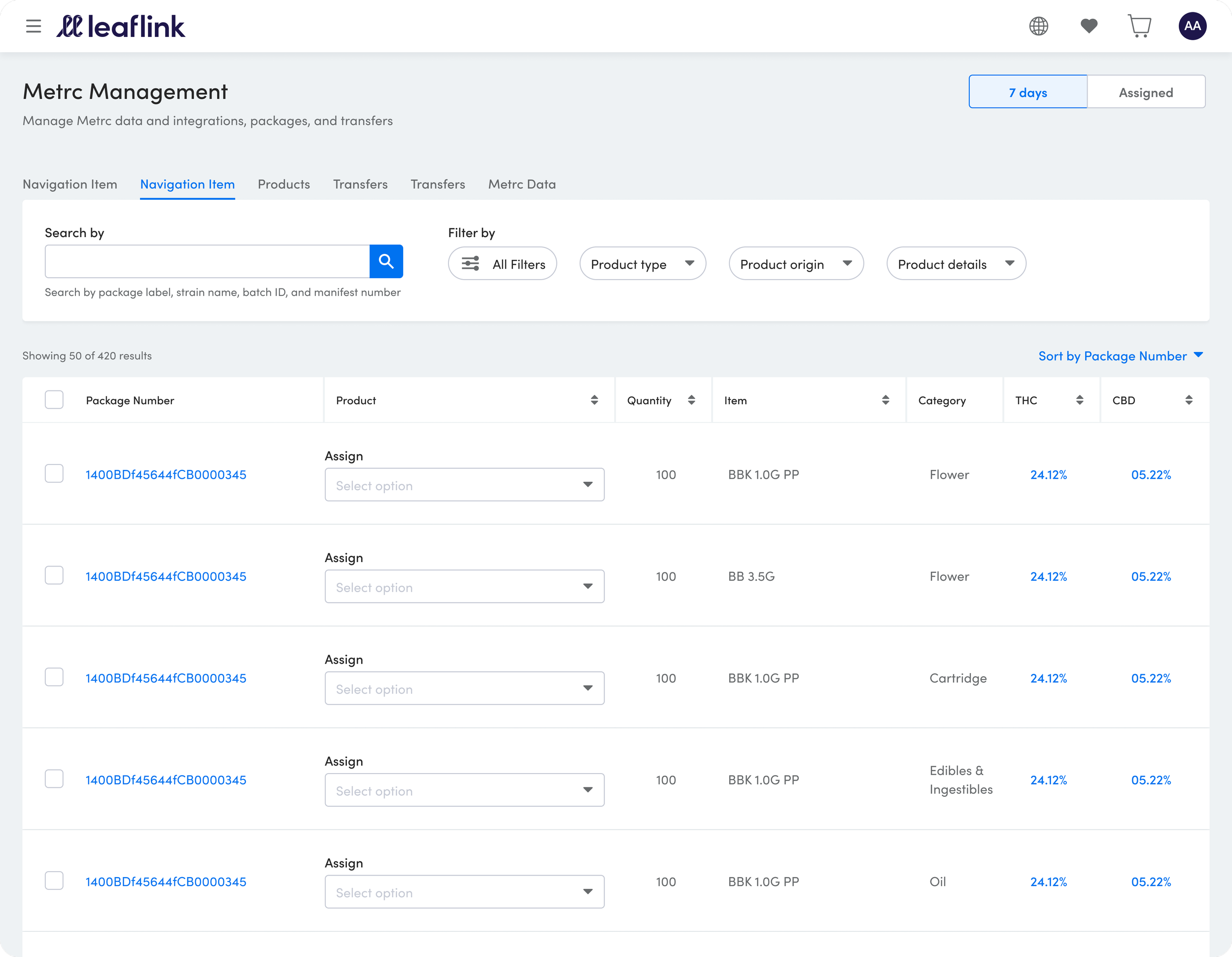Viewport: 1232px width, 957px height.
Task: Tick the select-all checkbox in table header
Action: 54,400
